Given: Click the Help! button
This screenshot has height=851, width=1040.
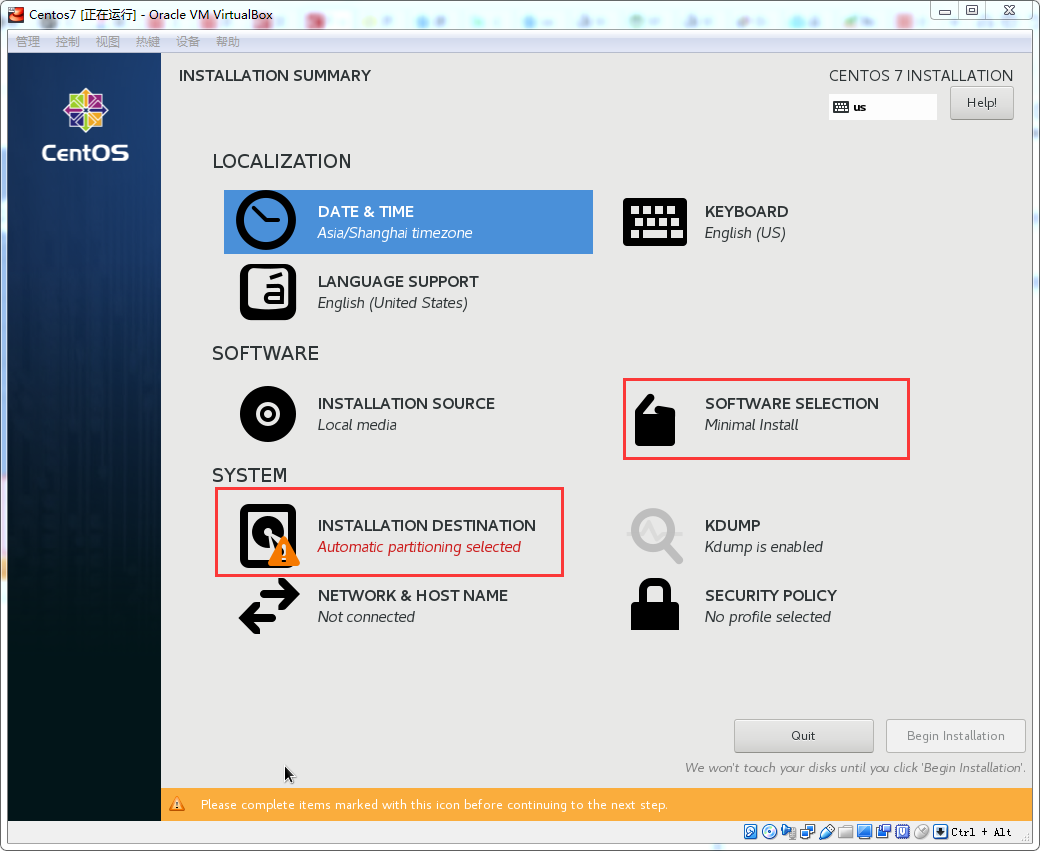Looking at the screenshot, I should pos(981,102).
